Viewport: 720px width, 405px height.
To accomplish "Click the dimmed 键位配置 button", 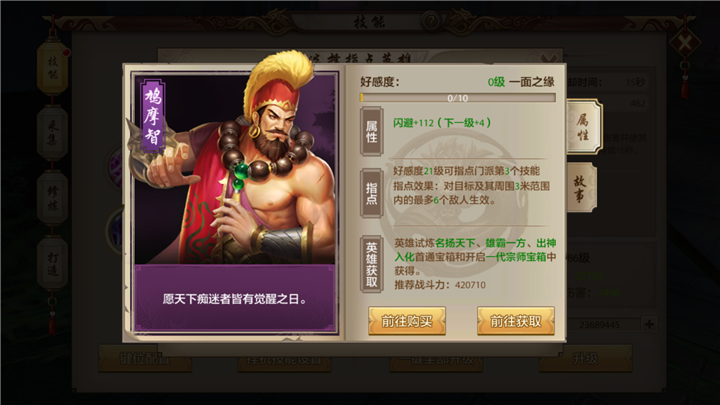I will (x=145, y=358).
